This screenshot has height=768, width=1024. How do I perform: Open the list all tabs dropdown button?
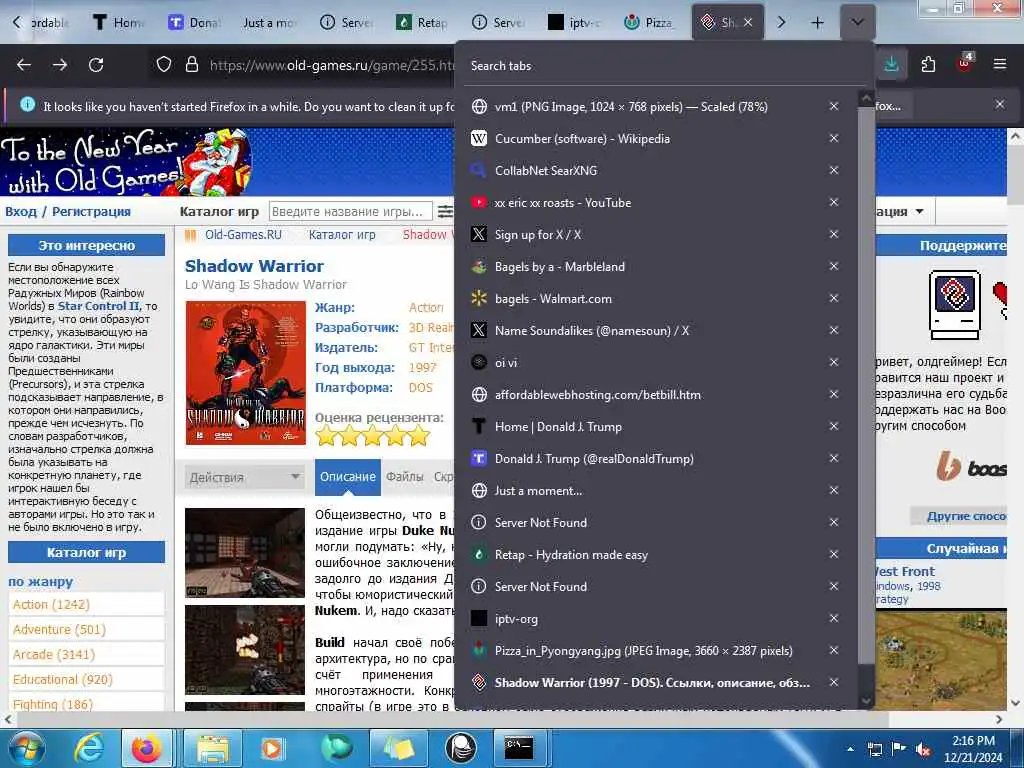[857, 23]
